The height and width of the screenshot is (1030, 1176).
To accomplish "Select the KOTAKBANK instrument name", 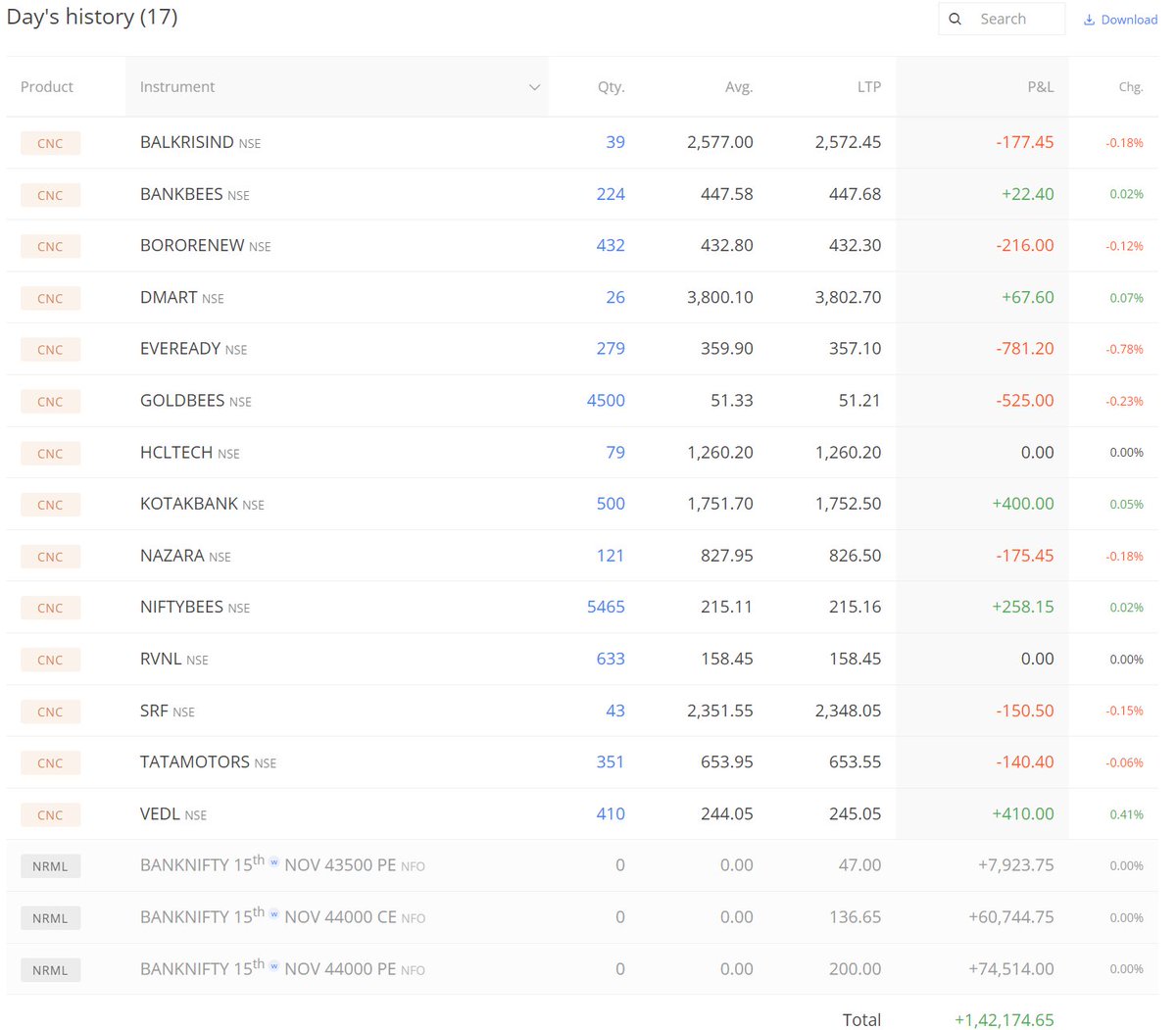I will pyautogui.click(x=189, y=504).
